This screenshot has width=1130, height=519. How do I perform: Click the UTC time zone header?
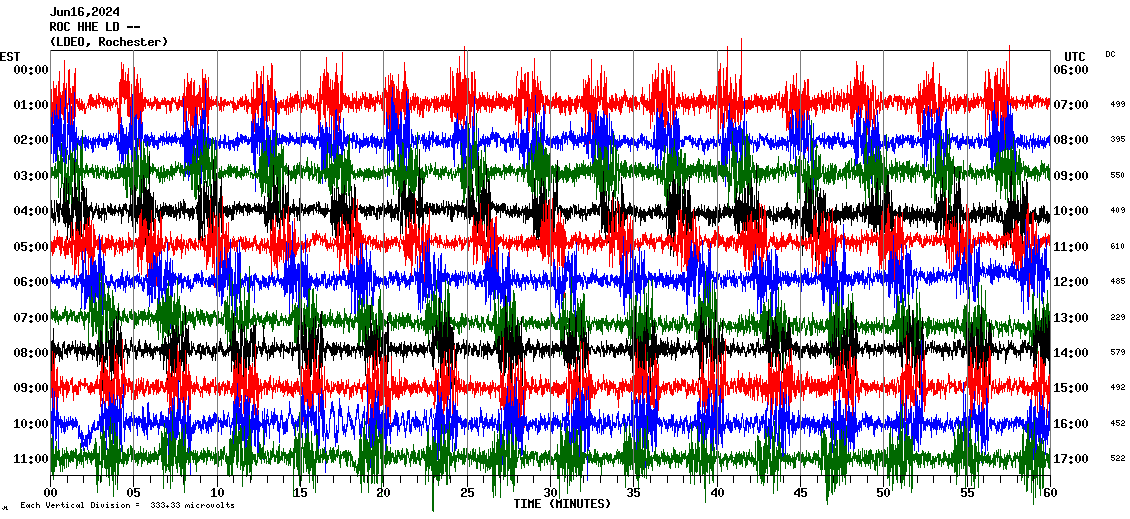coord(1074,56)
